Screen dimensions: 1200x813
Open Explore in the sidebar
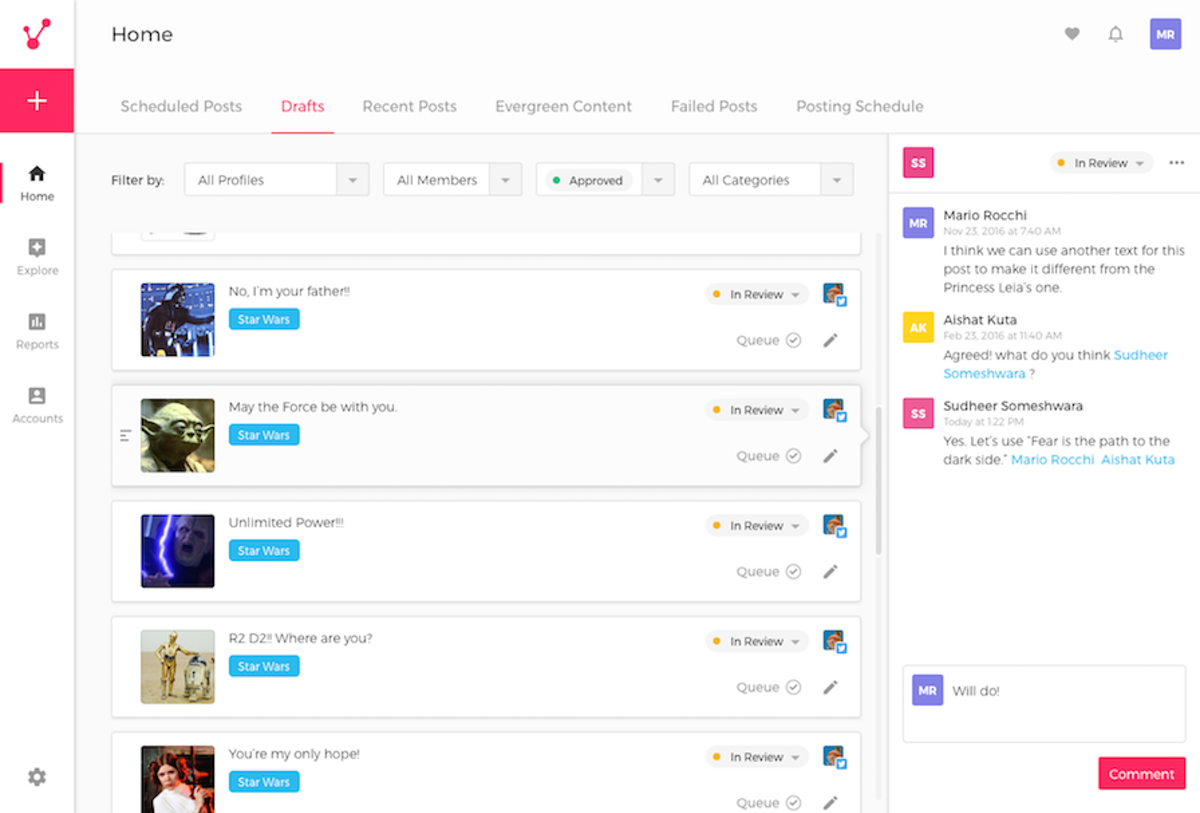pyautogui.click(x=37, y=257)
